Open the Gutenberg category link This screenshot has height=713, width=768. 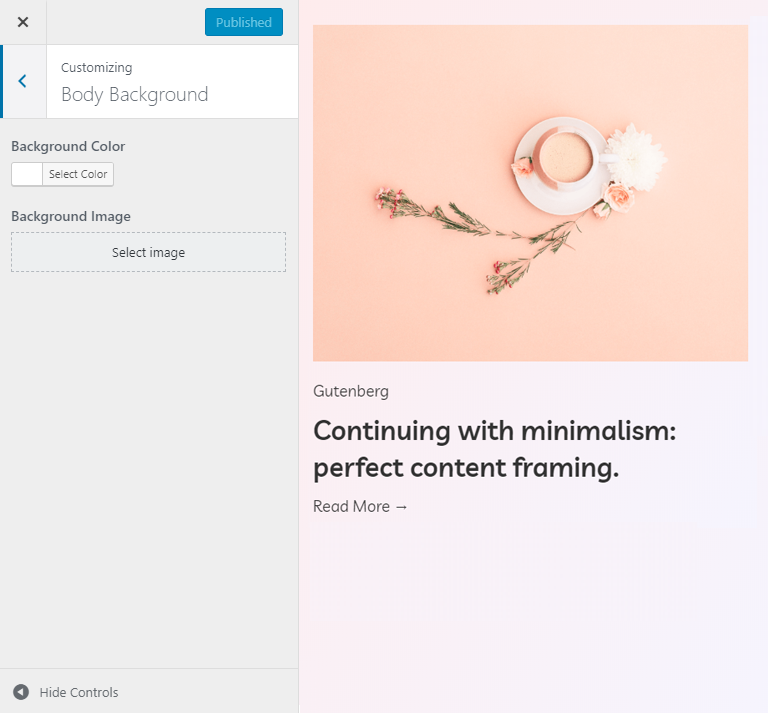point(351,391)
